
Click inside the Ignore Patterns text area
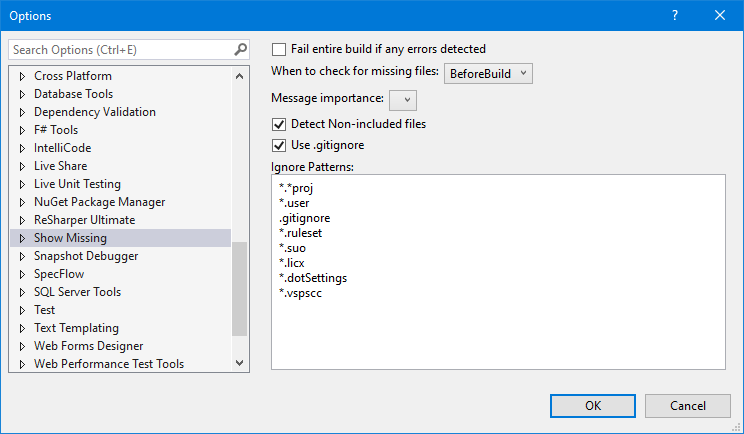[498, 272]
